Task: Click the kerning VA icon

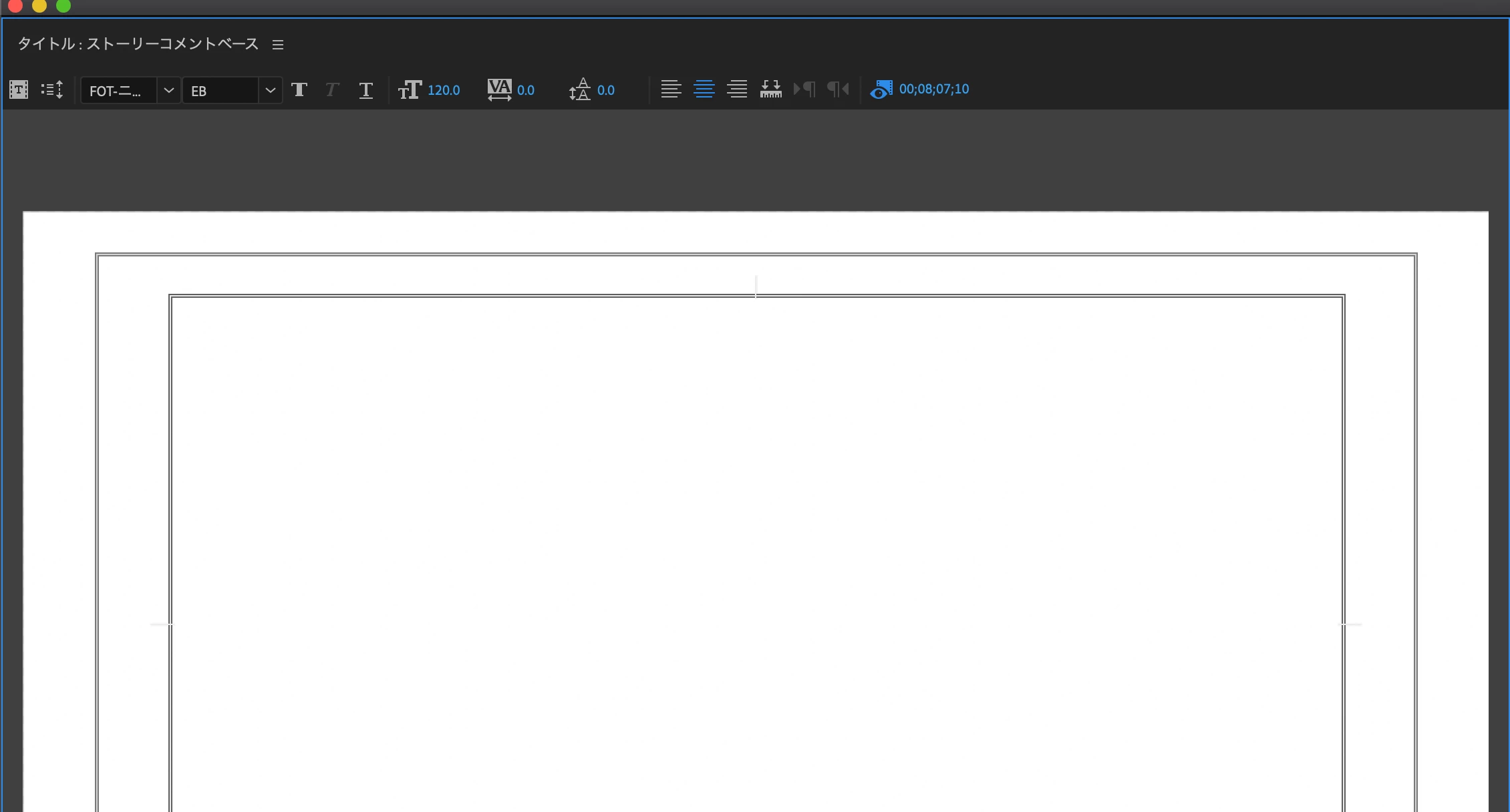Action: (x=499, y=89)
